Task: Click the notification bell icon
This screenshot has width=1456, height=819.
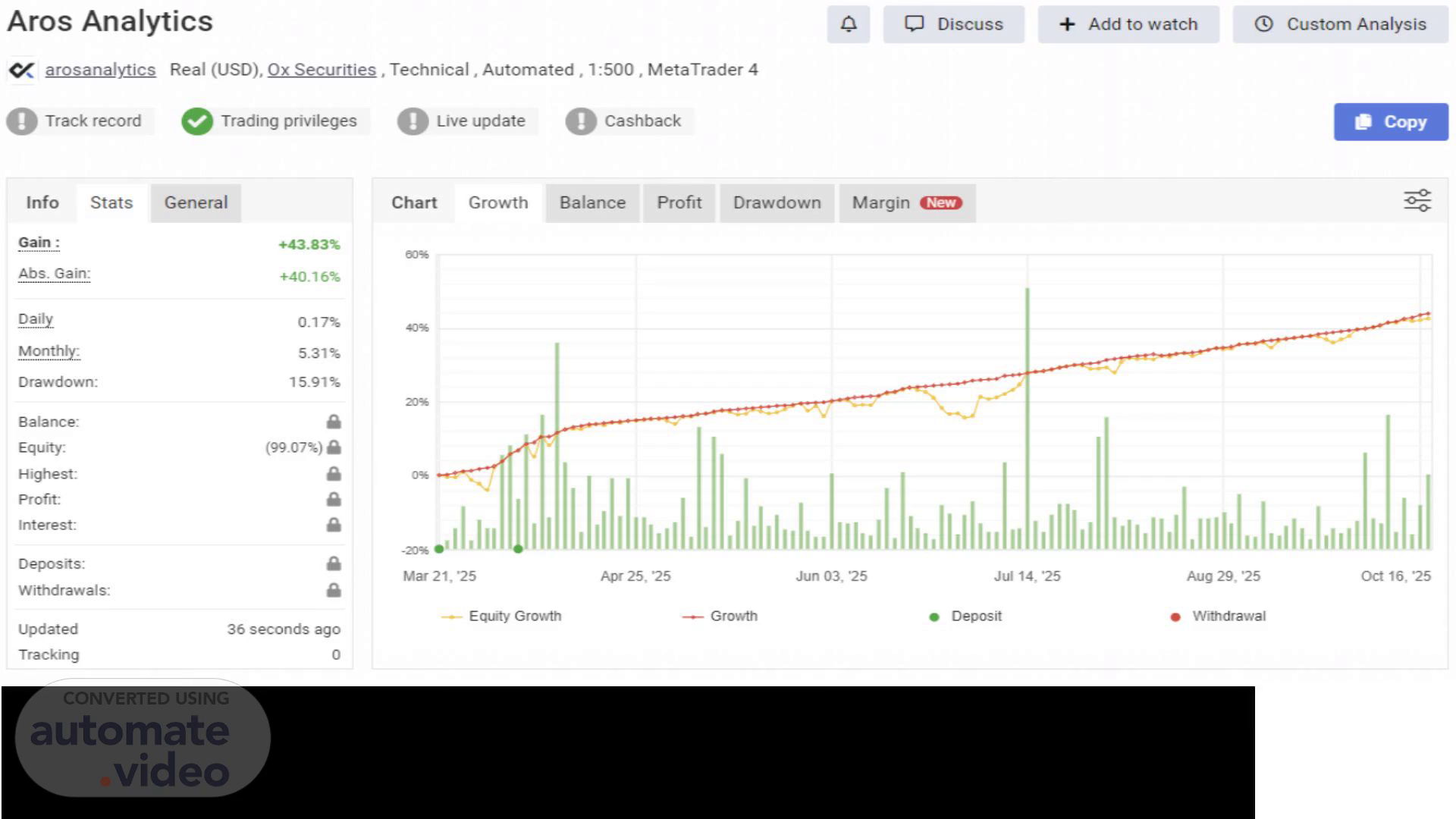Action: [848, 24]
